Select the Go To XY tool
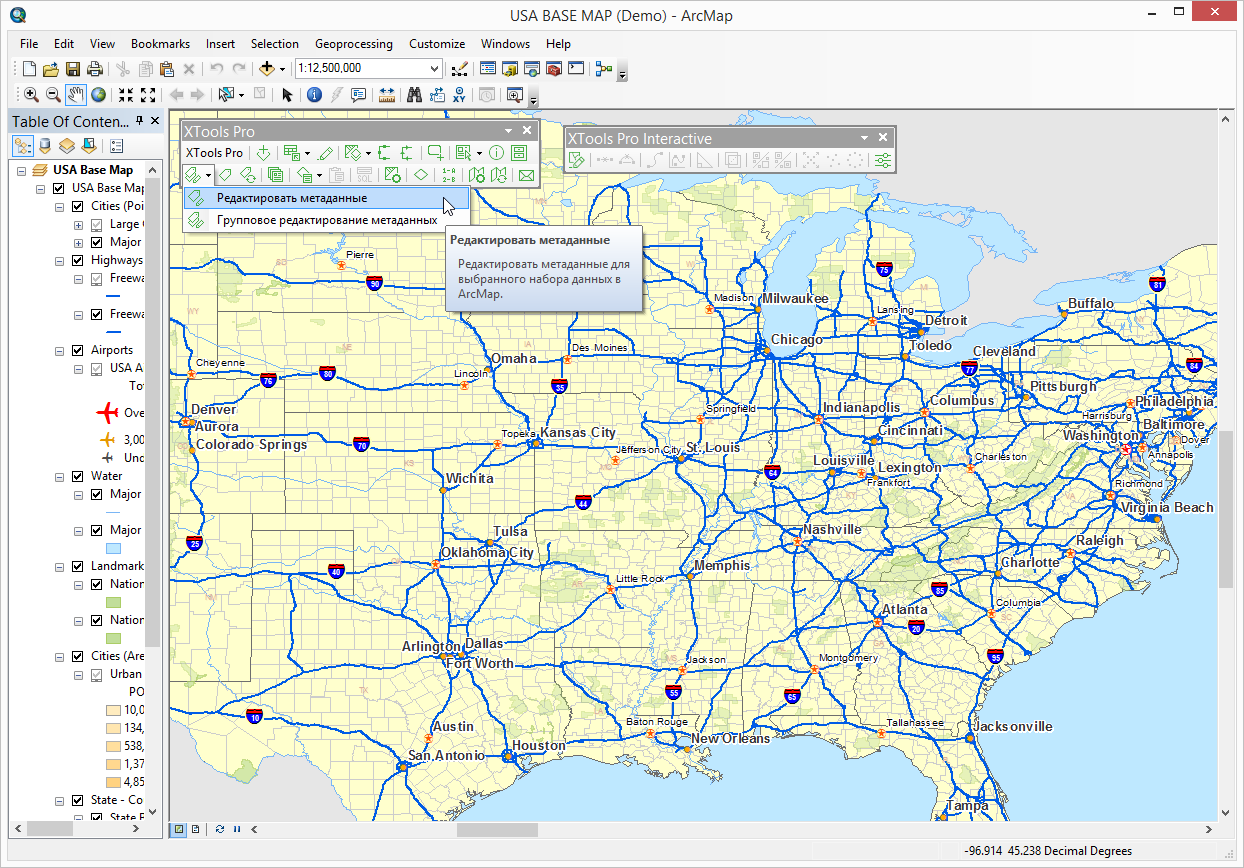The image size is (1244, 868). [460, 95]
